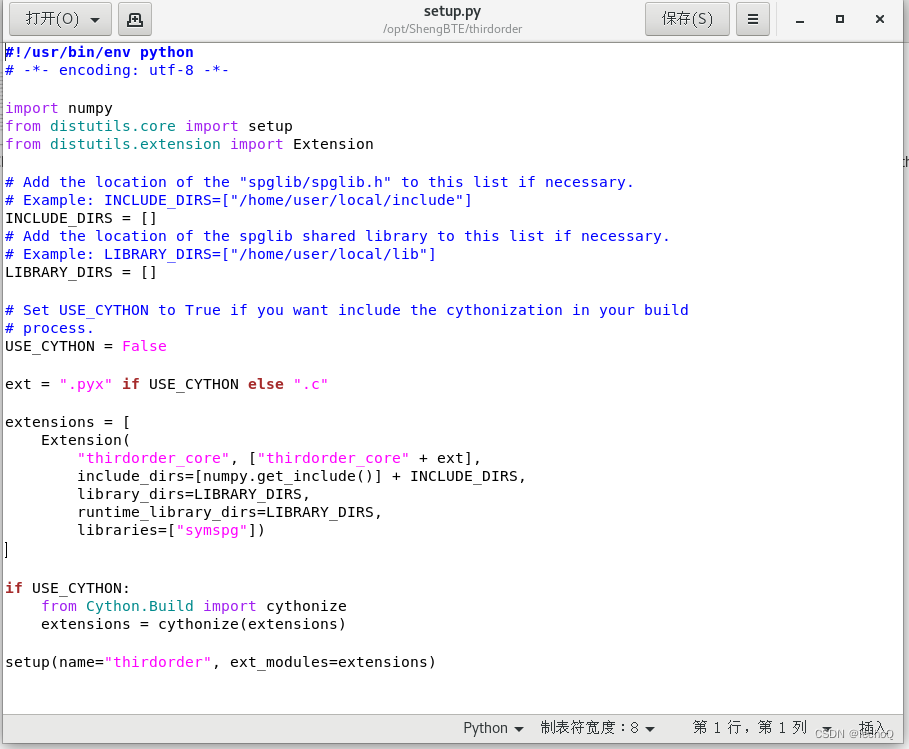
Task: Click the new document icon button
Action: point(134,19)
